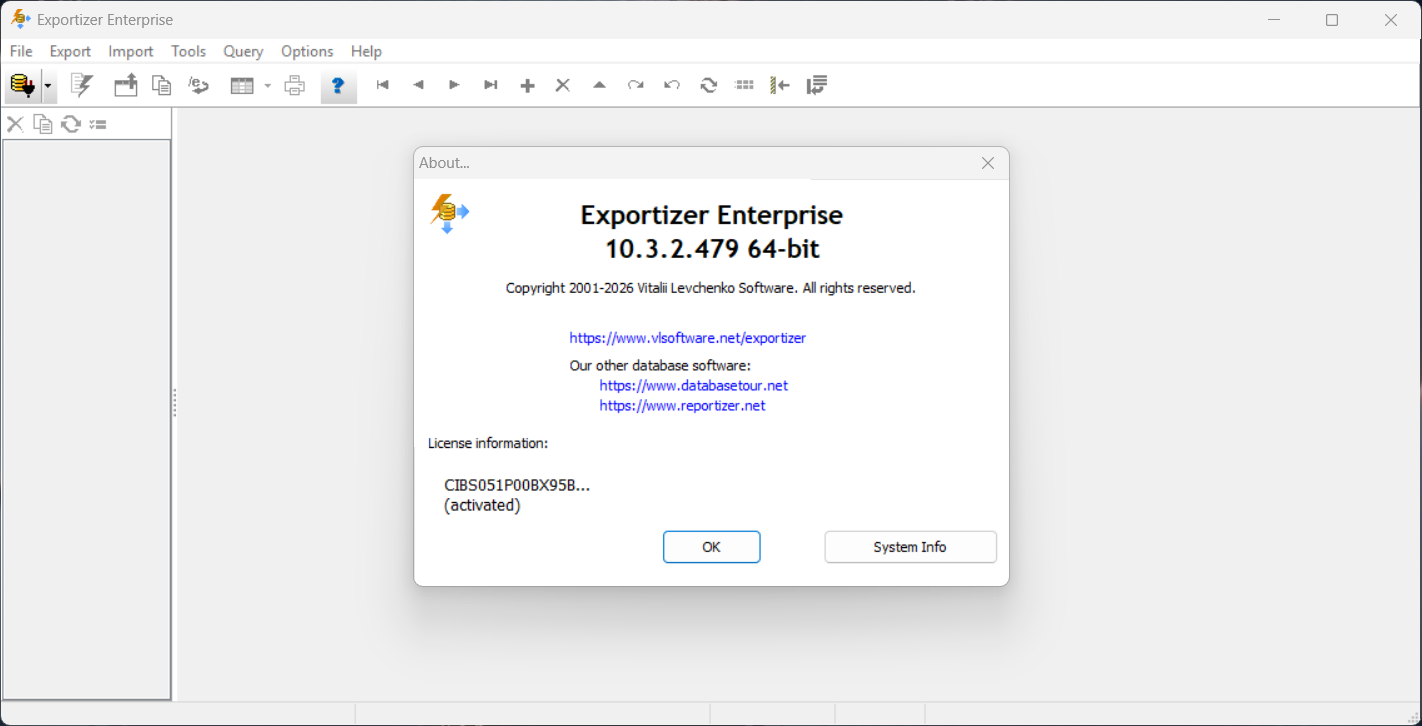Screen dimensions: 1422x726
Task: Click the license key text CIBS051P00BX95B...
Action: click(x=517, y=485)
